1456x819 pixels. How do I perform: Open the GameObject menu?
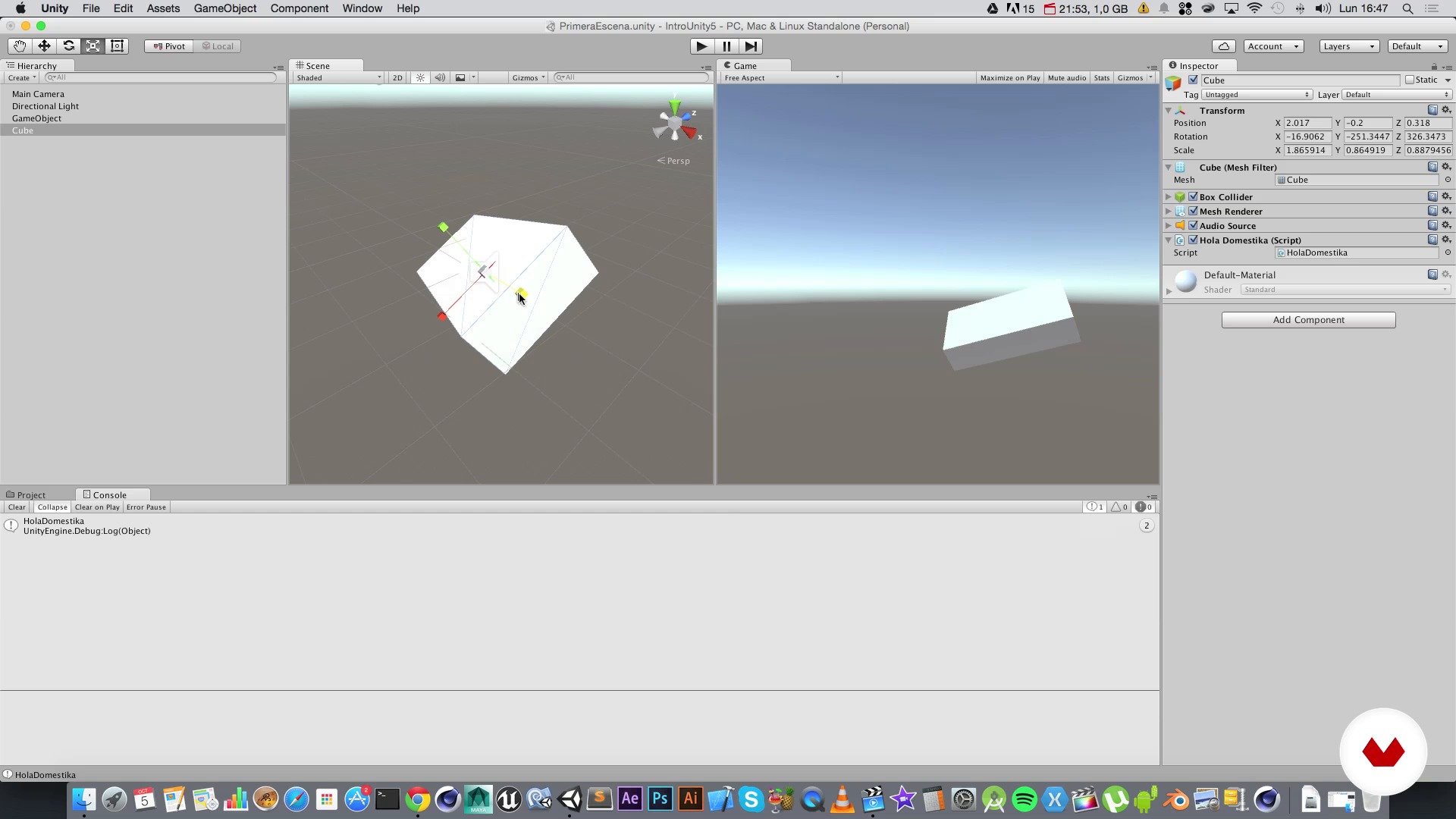click(x=224, y=8)
